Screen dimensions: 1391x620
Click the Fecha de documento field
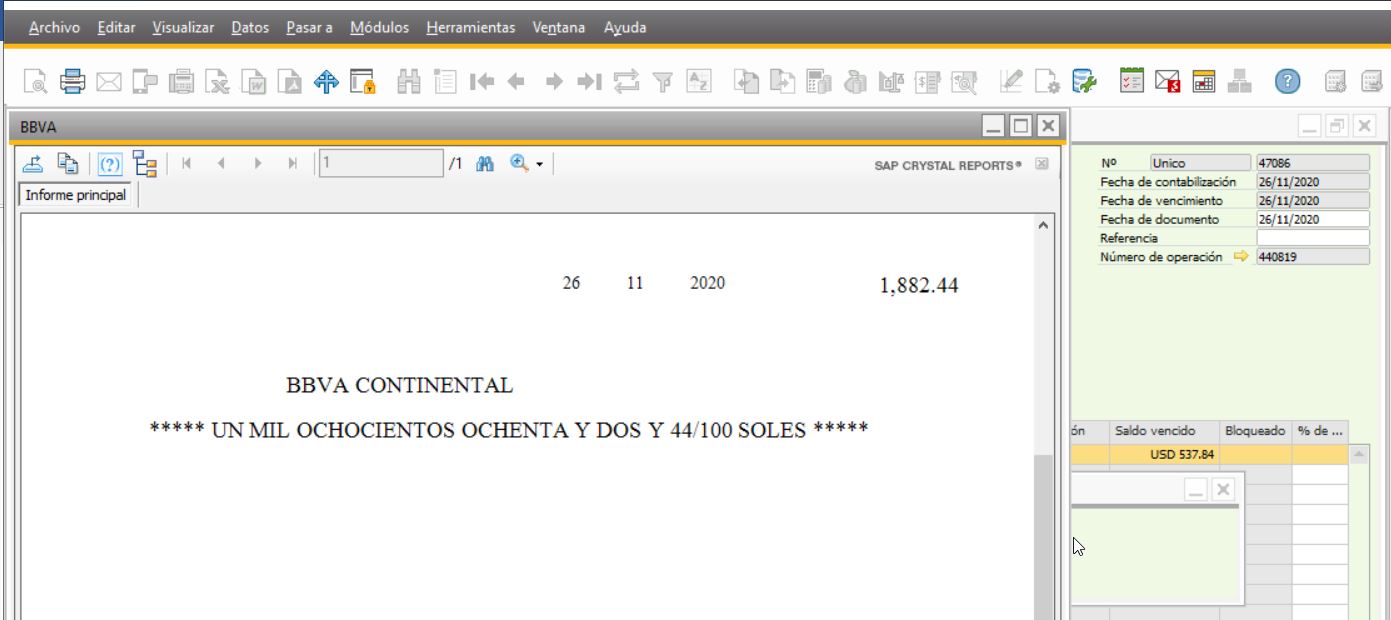tap(1312, 219)
